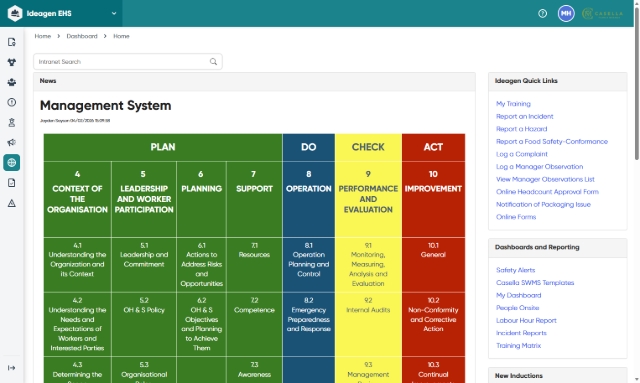Open the org hierarchy sidebar icon

coord(11,62)
